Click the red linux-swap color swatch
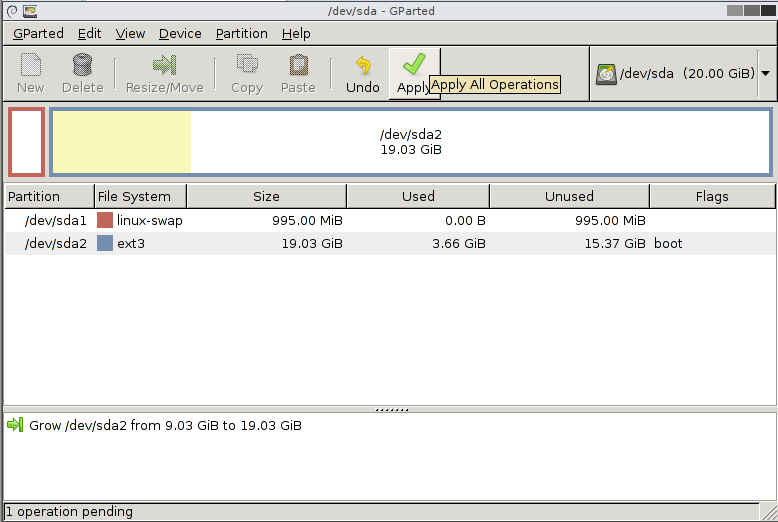778x522 pixels. pos(105,220)
